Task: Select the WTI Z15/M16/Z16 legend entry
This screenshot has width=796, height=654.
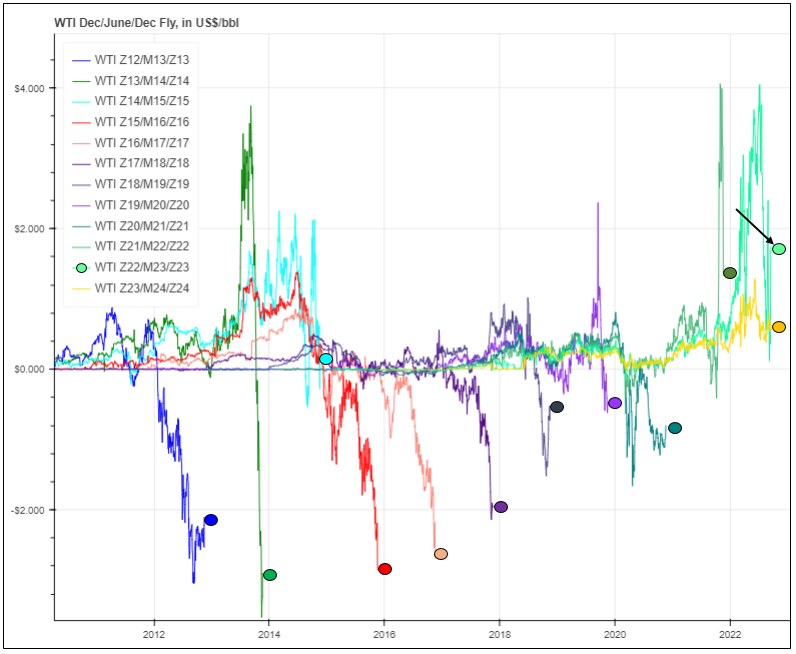Action: (x=131, y=122)
